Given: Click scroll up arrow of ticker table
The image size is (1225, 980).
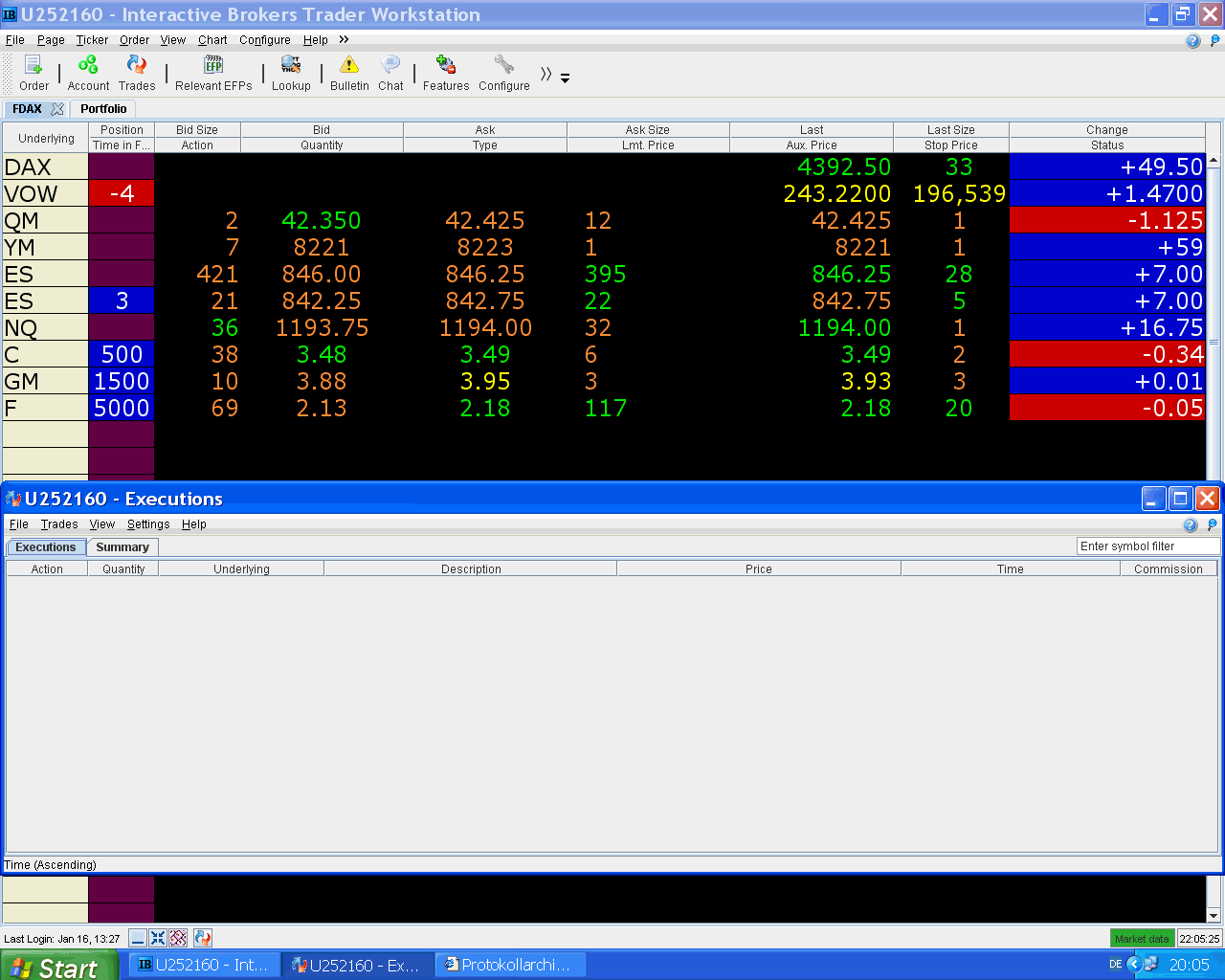Looking at the screenshot, I should (x=1214, y=161).
